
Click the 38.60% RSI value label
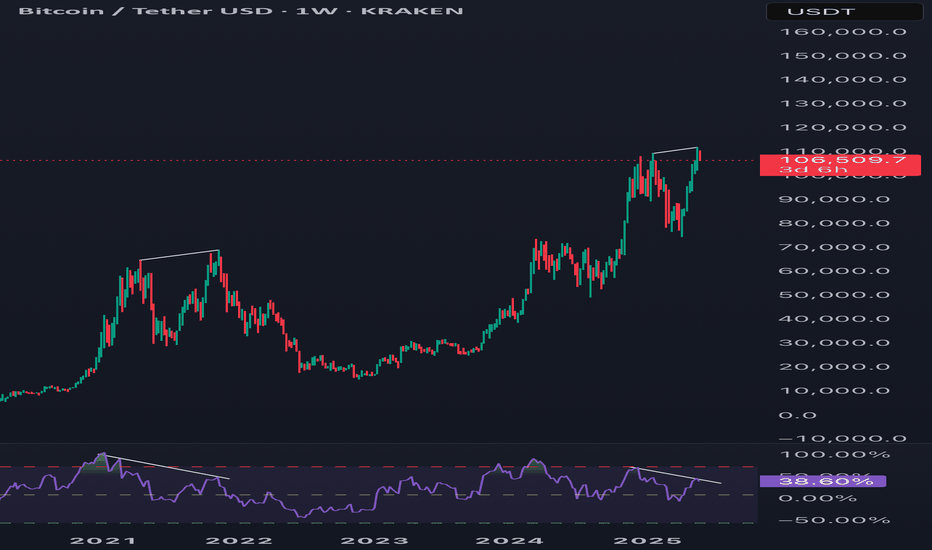point(823,481)
